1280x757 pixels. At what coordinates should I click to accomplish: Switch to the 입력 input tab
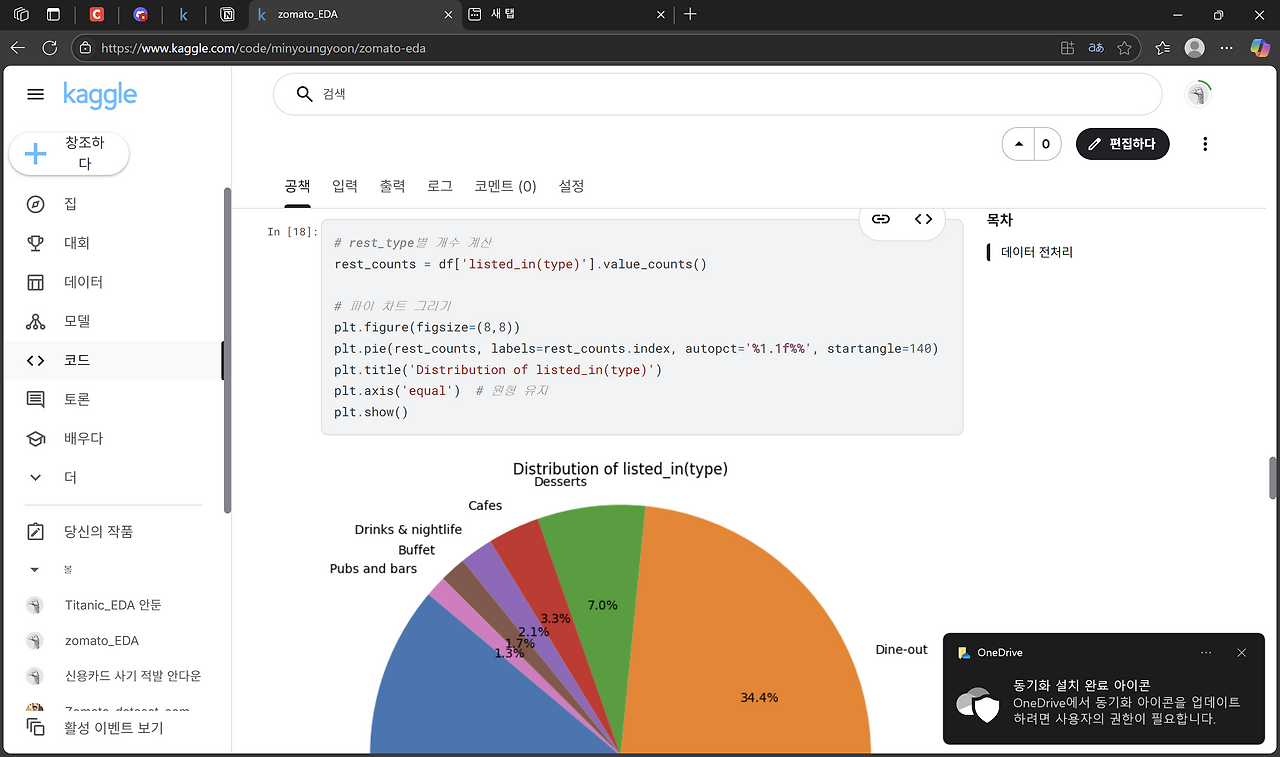(x=344, y=186)
